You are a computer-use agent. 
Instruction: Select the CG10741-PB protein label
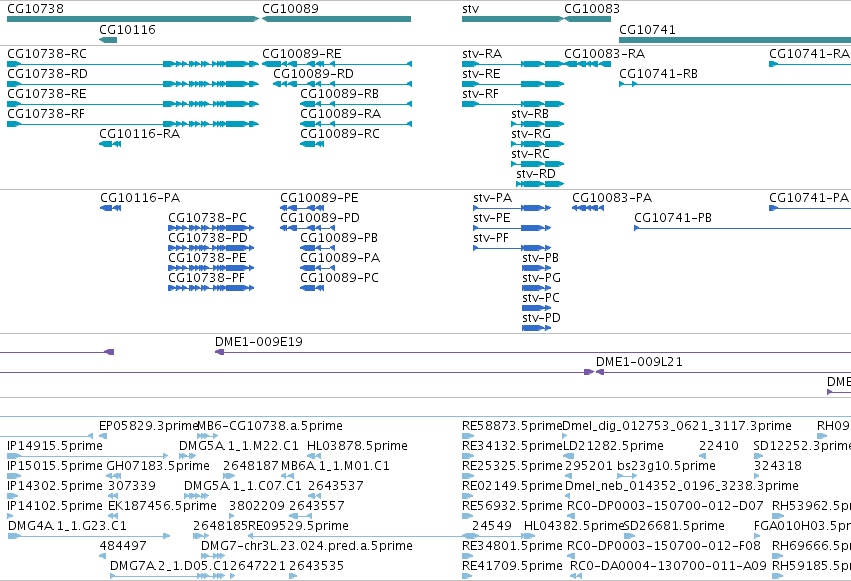pos(672,218)
